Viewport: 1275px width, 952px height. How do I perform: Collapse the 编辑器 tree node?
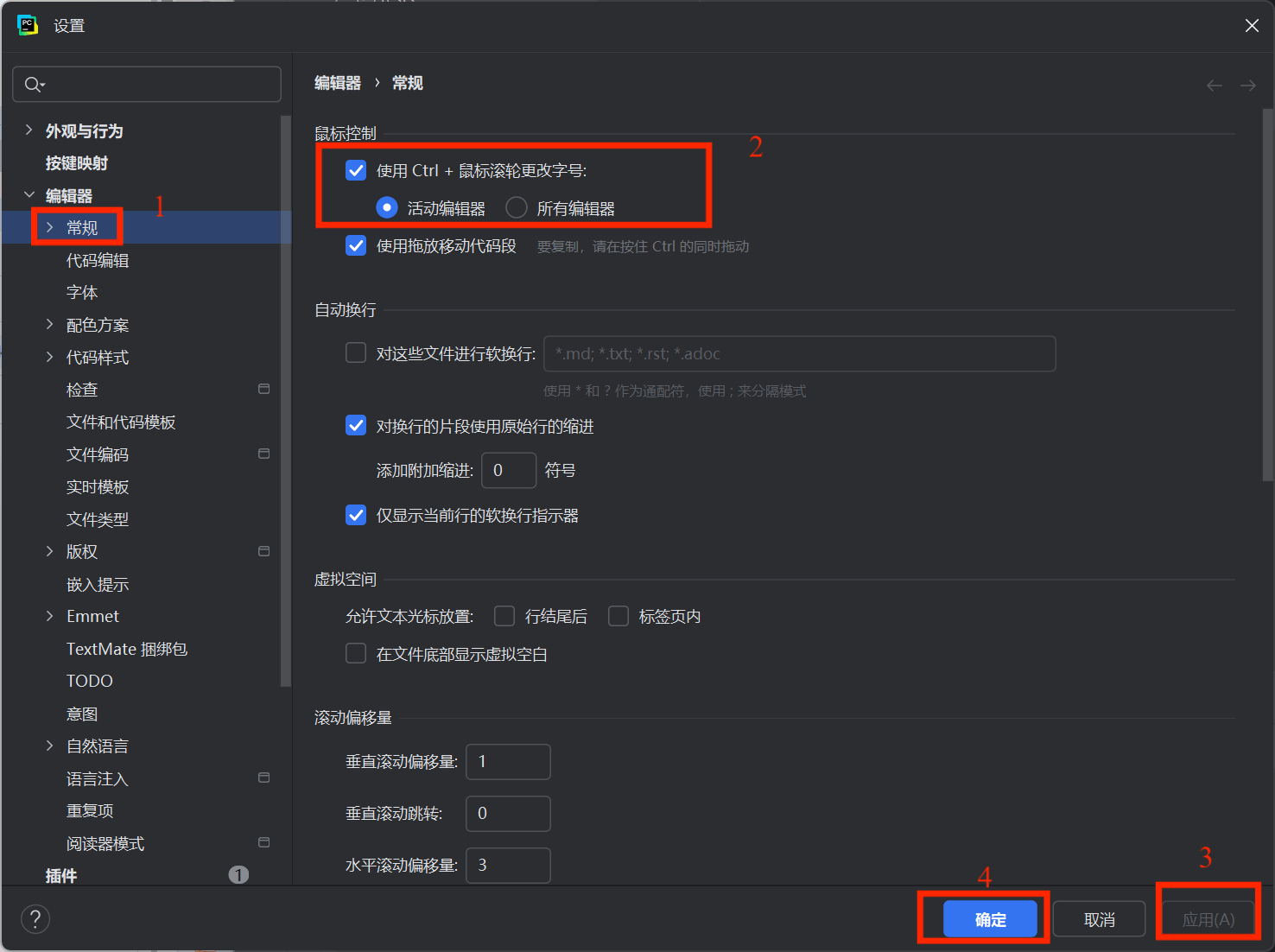click(x=29, y=194)
